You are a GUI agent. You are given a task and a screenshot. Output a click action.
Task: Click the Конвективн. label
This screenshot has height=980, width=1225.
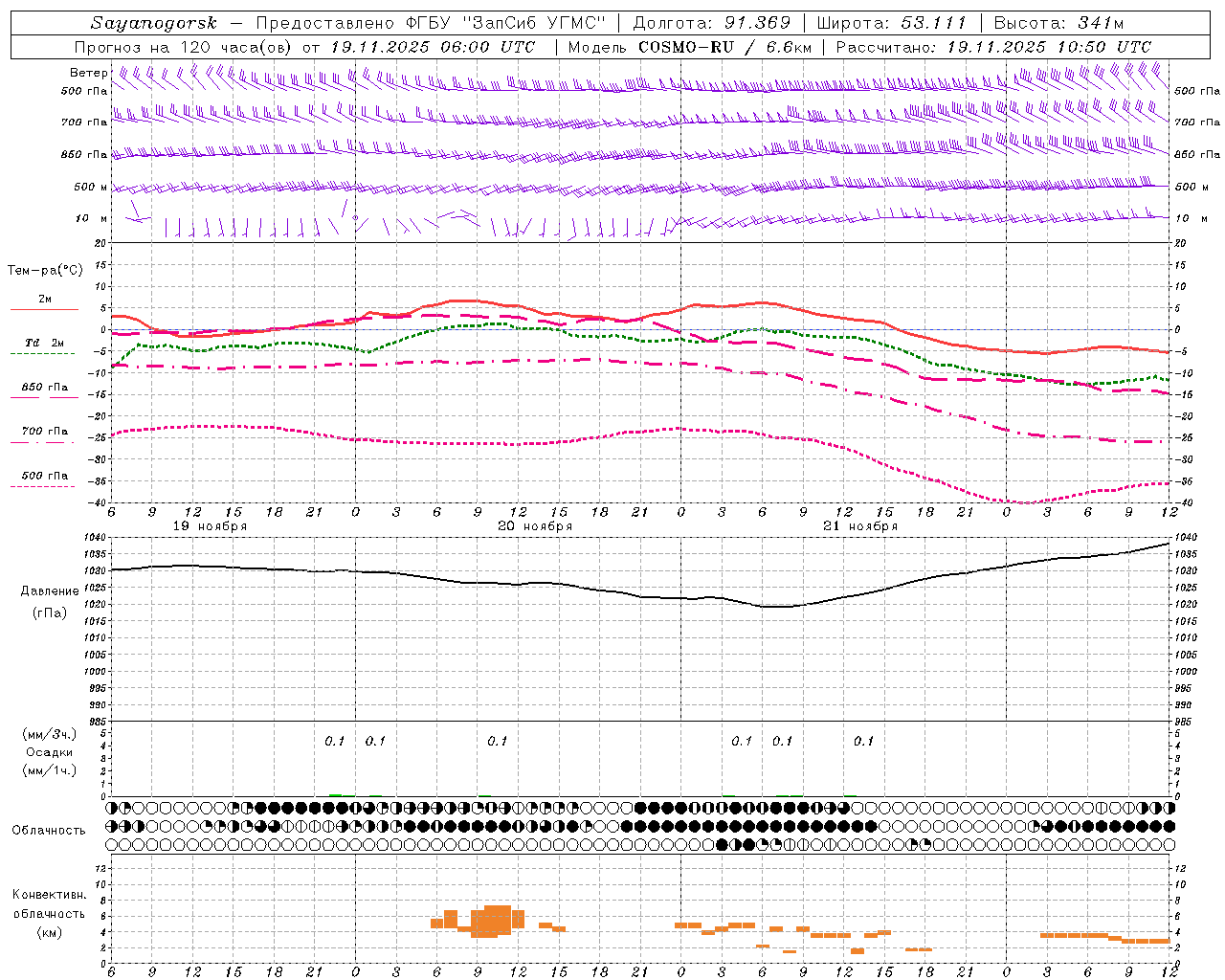coord(50,895)
